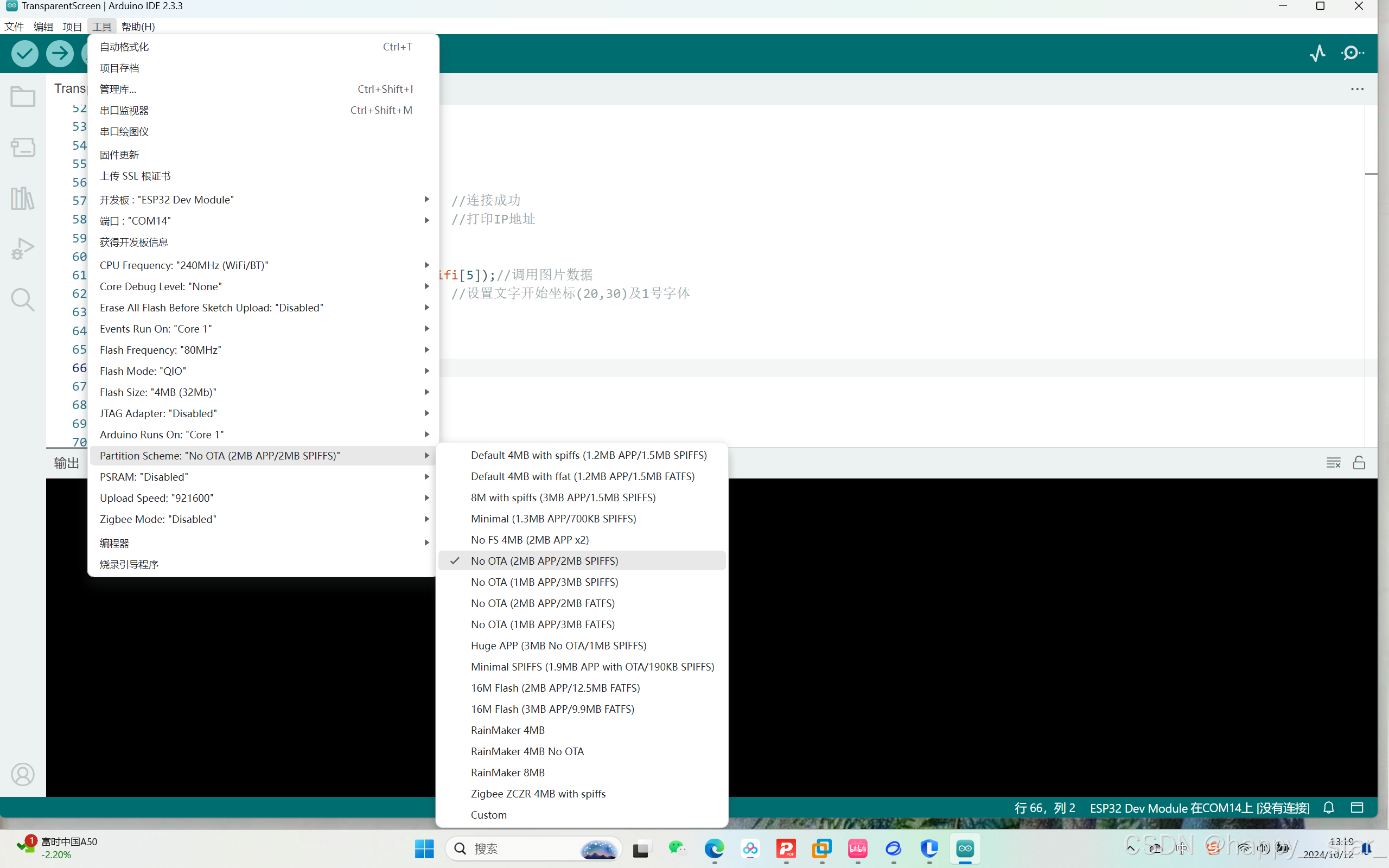This screenshot has height=868, width=1389.
Task: Toggle the notifications bell in status bar
Action: point(1328,807)
